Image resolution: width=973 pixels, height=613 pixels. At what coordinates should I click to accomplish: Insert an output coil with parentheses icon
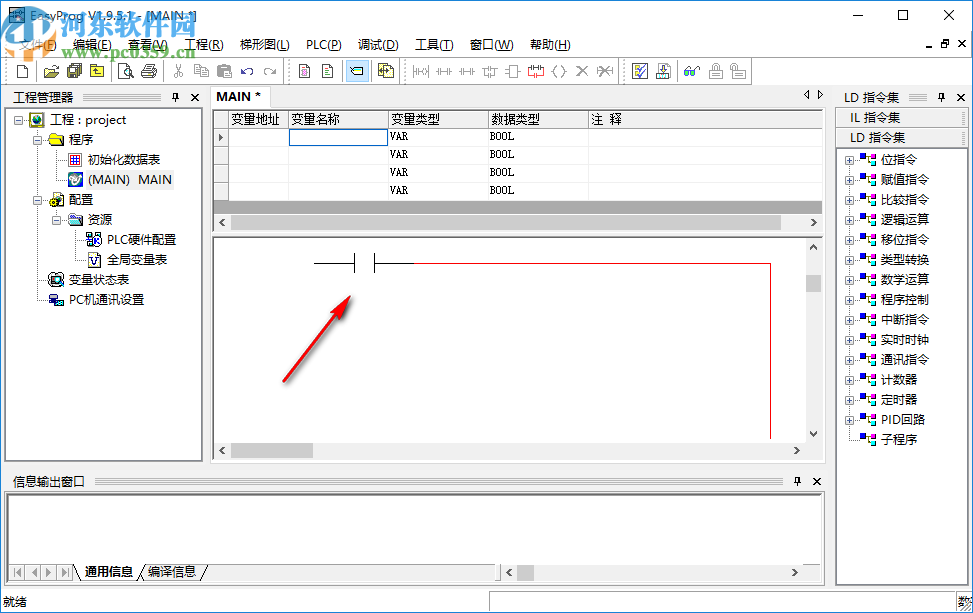click(x=558, y=71)
